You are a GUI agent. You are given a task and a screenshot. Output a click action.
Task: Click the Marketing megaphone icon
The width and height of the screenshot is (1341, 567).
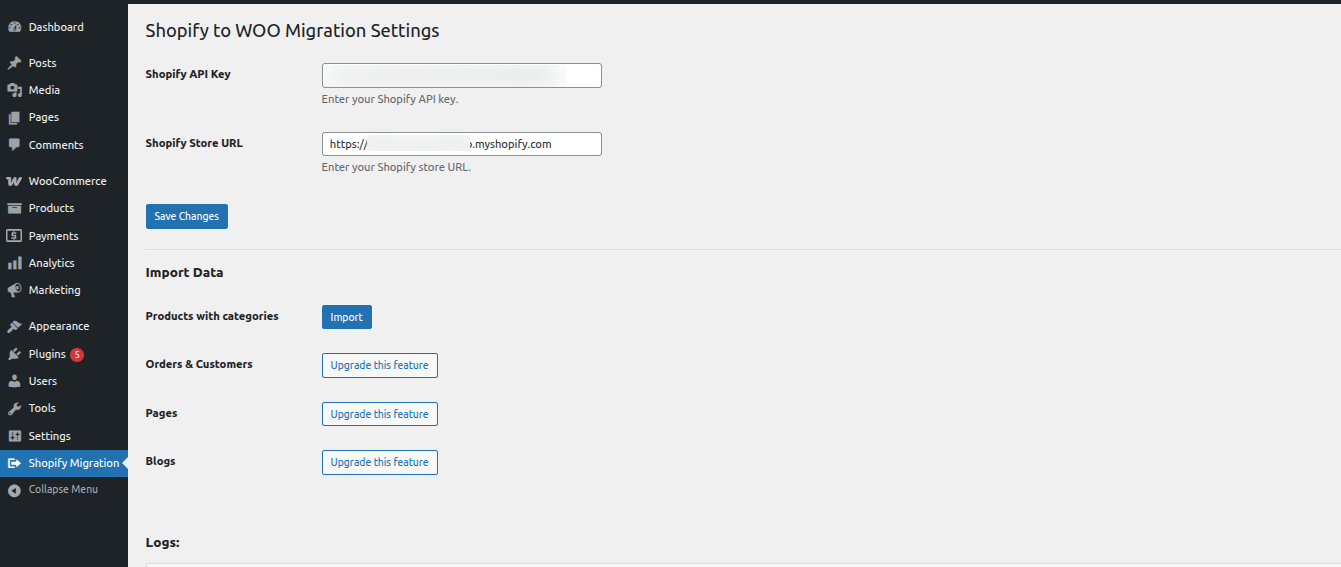pyautogui.click(x=14, y=290)
